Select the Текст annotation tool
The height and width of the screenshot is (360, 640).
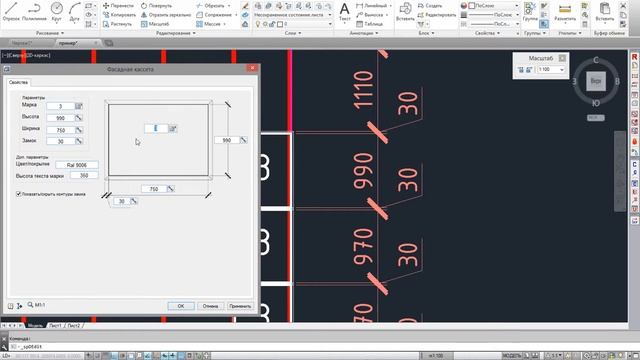tap(344, 11)
